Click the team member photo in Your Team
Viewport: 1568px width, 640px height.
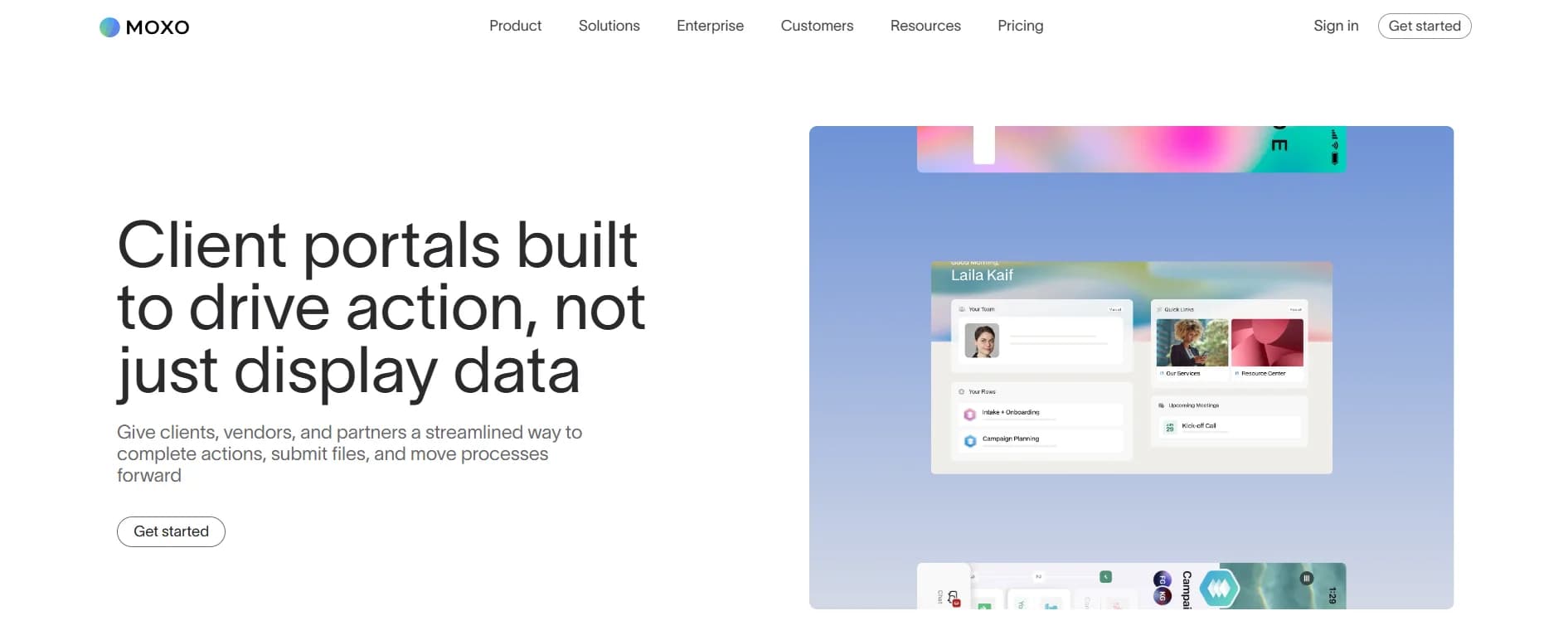[982, 341]
